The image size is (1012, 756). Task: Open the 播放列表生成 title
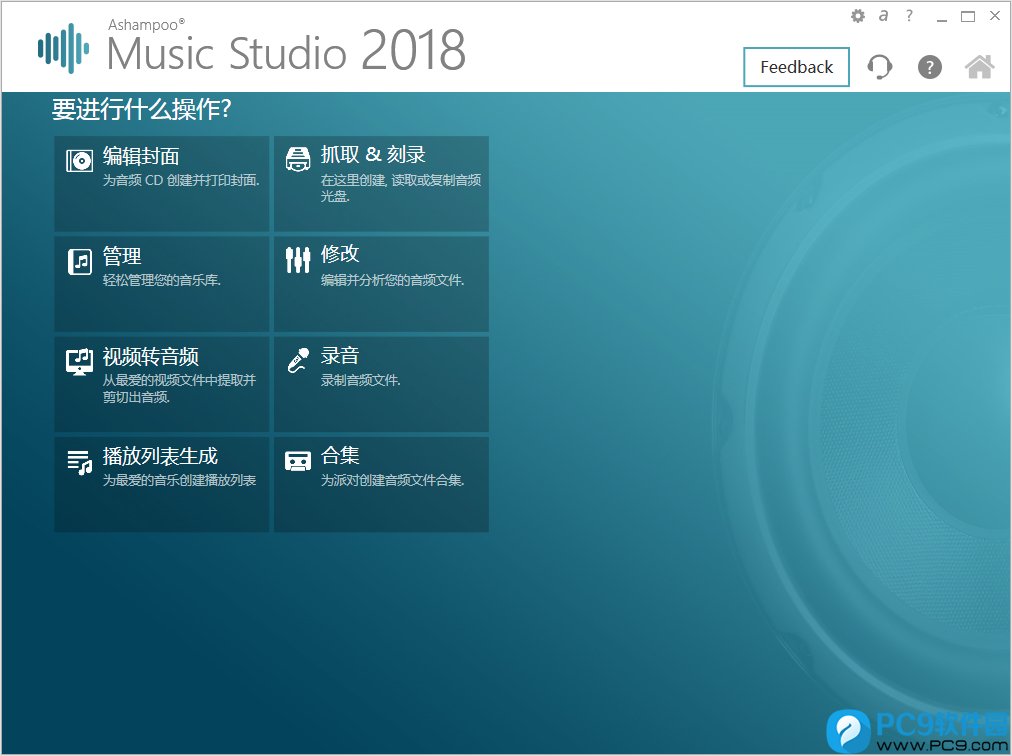pyautogui.click(x=160, y=456)
